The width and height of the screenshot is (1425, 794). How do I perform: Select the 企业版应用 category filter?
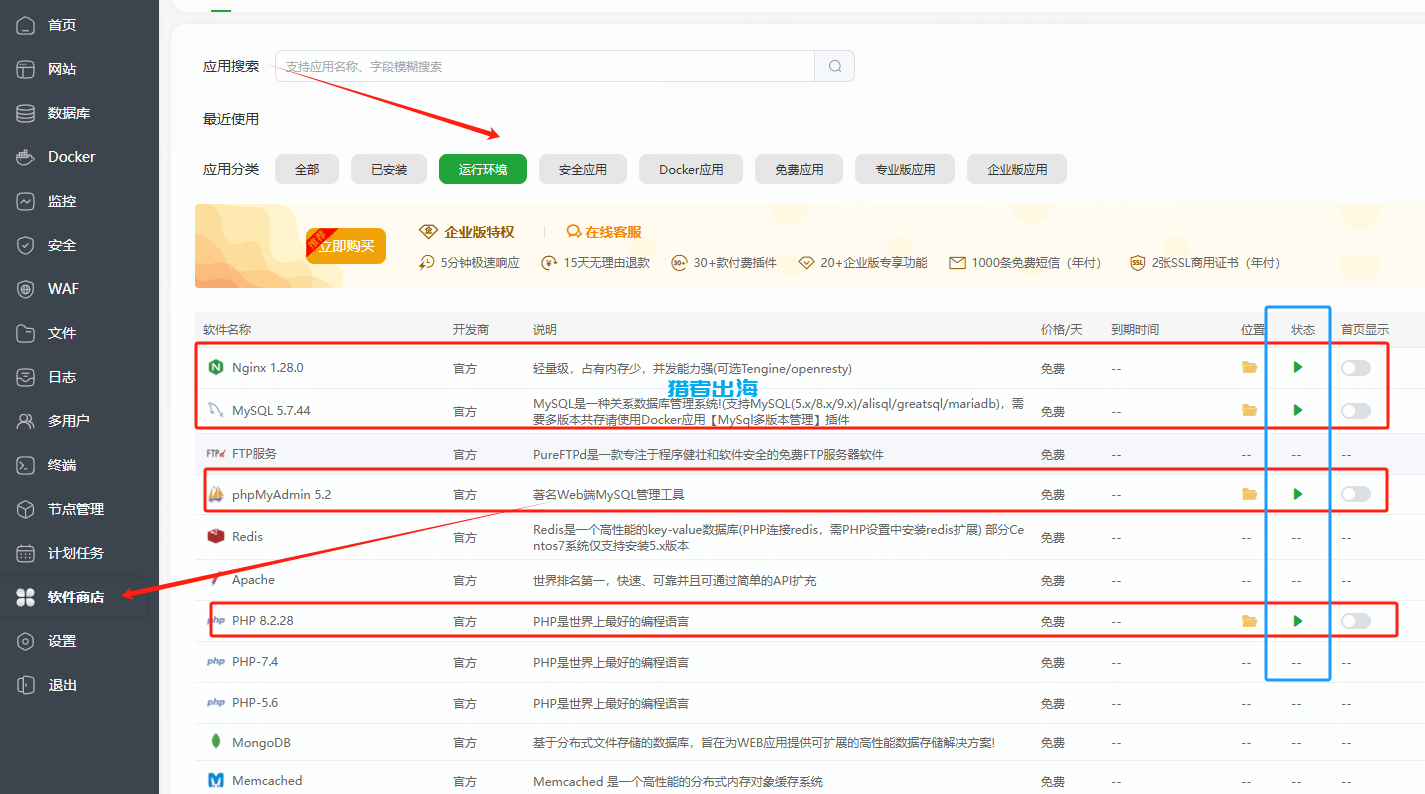[x=1017, y=169]
